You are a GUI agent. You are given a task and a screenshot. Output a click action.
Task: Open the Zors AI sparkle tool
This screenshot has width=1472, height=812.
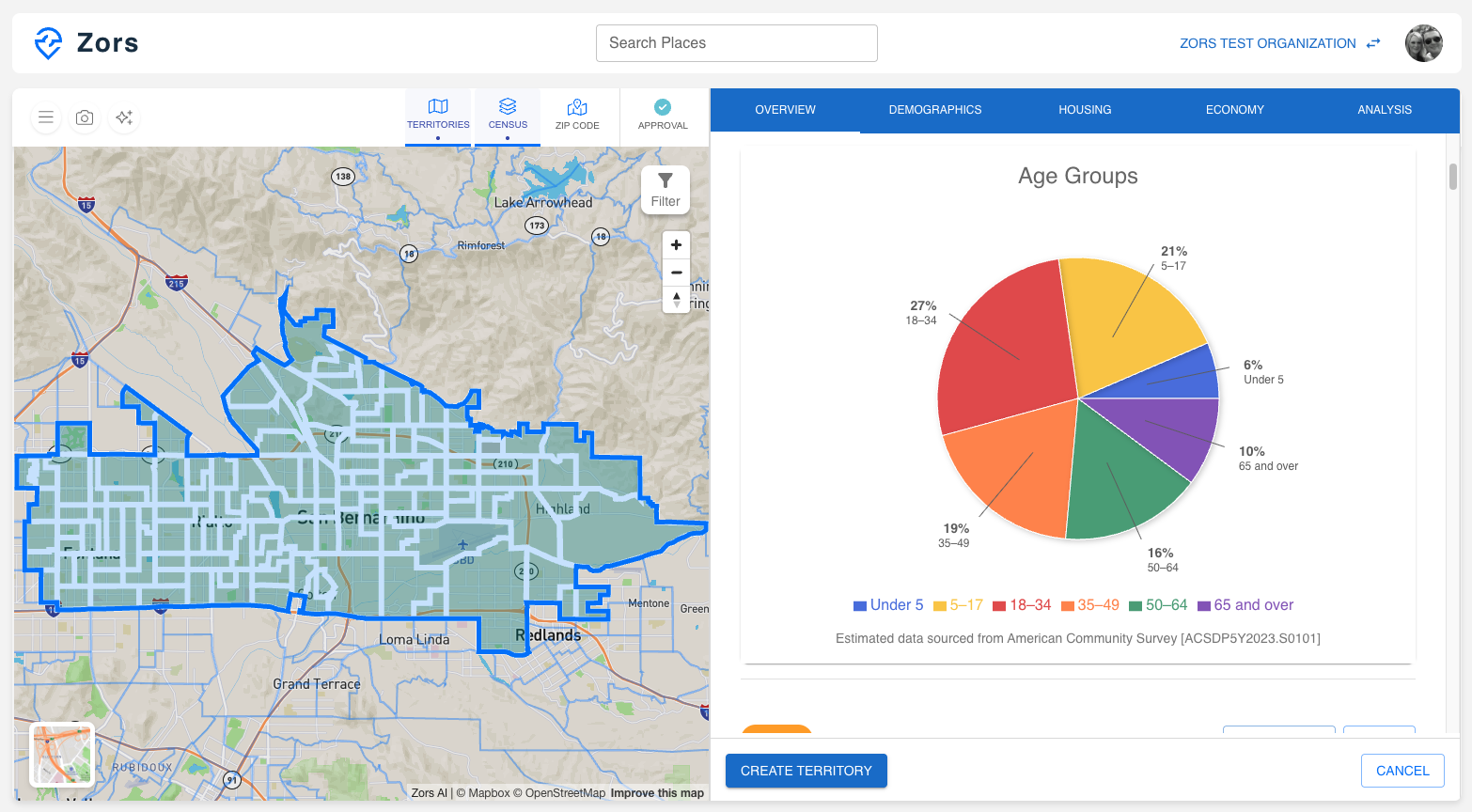[124, 117]
